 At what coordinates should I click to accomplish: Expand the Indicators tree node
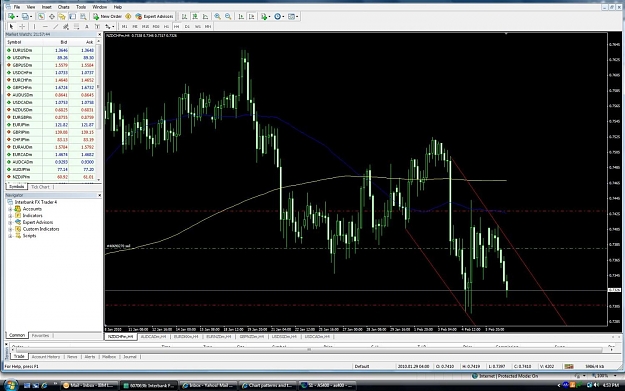point(10,216)
